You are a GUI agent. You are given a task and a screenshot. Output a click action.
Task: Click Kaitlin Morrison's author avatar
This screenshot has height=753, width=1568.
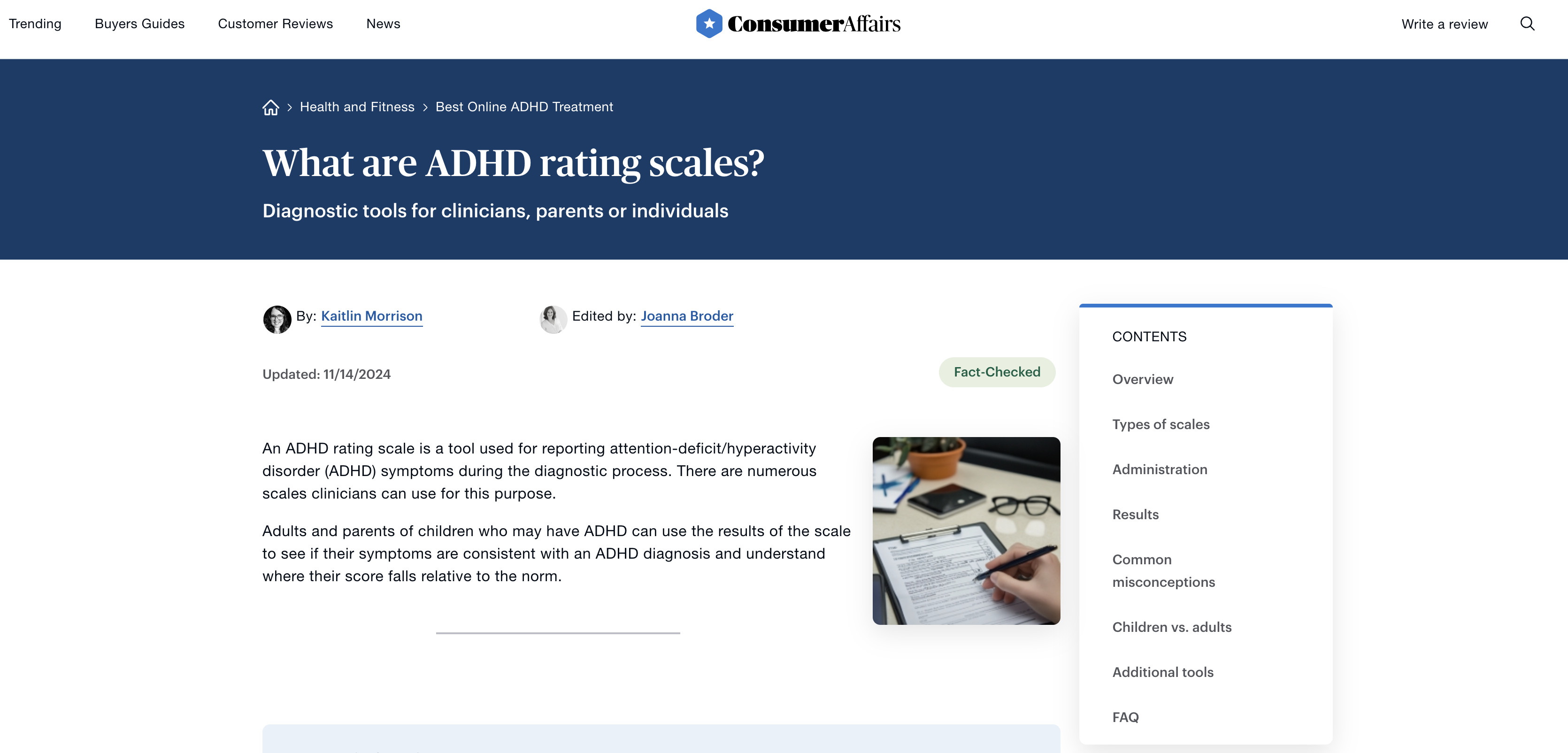277,319
